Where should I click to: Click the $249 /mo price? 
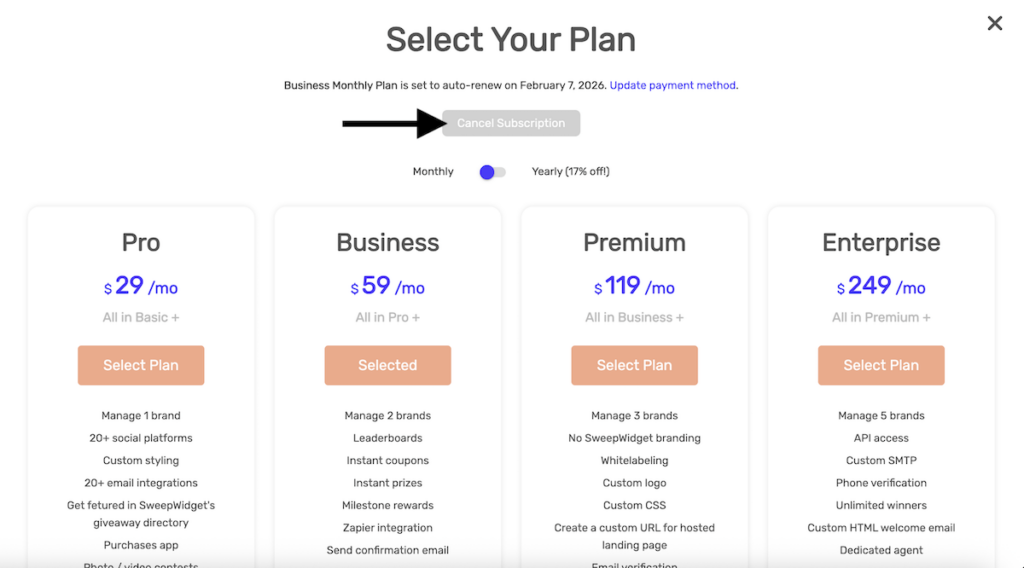881,286
